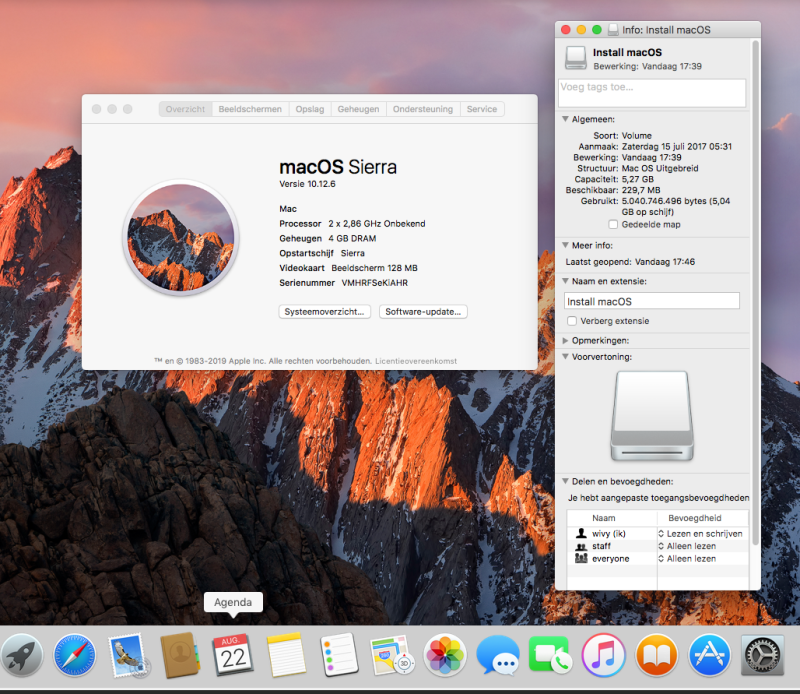Open iTunes from the Dock
800x694 pixels.
click(x=604, y=655)
